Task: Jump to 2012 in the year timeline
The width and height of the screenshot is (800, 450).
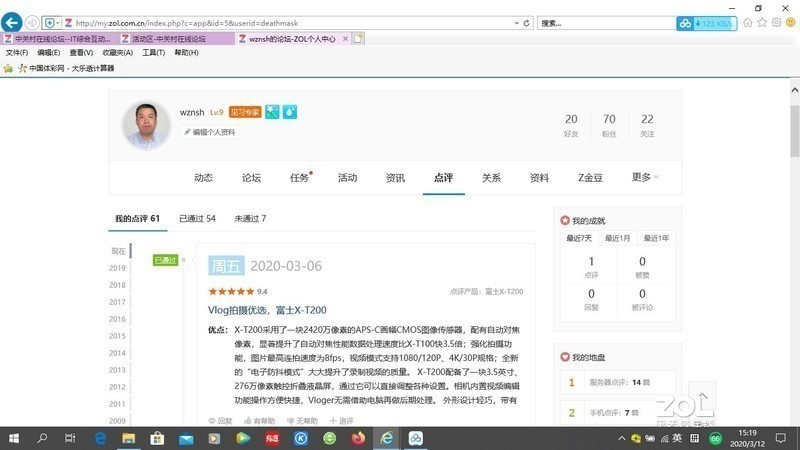Action: [x=117, y=387]
